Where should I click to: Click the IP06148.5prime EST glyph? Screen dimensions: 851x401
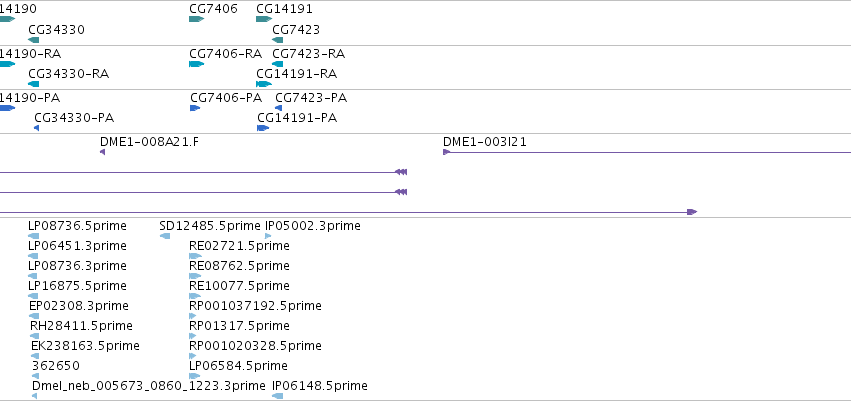pos(277,396)
